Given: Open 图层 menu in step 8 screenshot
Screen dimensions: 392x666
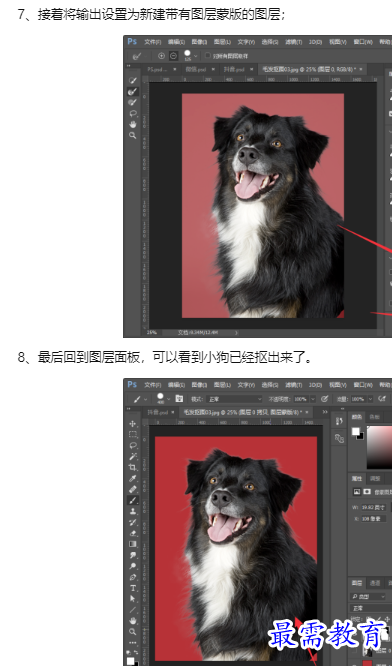Looking at the screenshot, I should click(222, 385).
